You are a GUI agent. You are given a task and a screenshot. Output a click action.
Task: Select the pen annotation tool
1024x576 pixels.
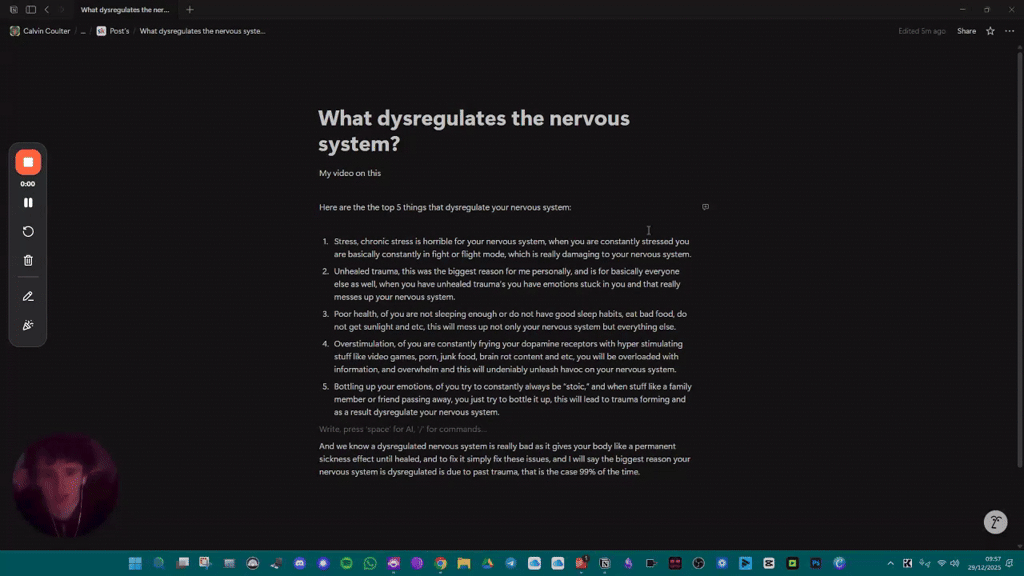click(x=28, y=296)
